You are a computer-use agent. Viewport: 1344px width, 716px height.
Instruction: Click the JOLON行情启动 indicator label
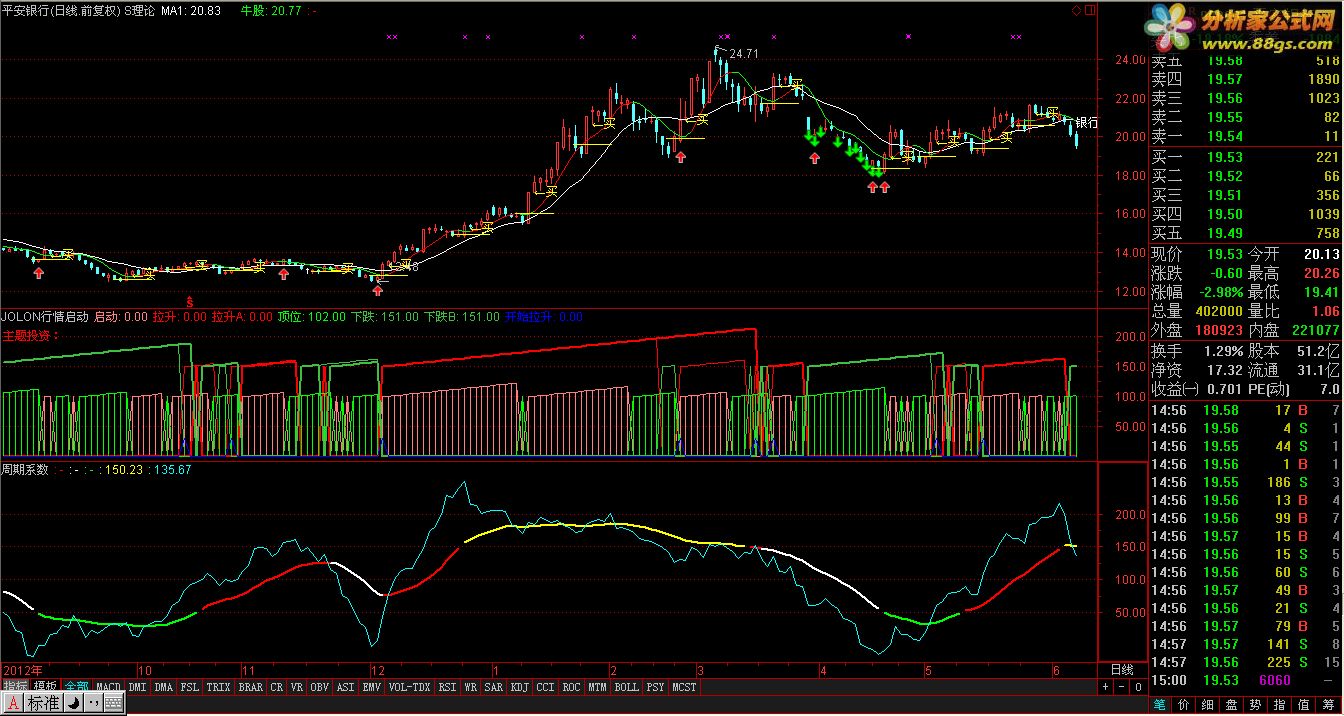[46, 317]
